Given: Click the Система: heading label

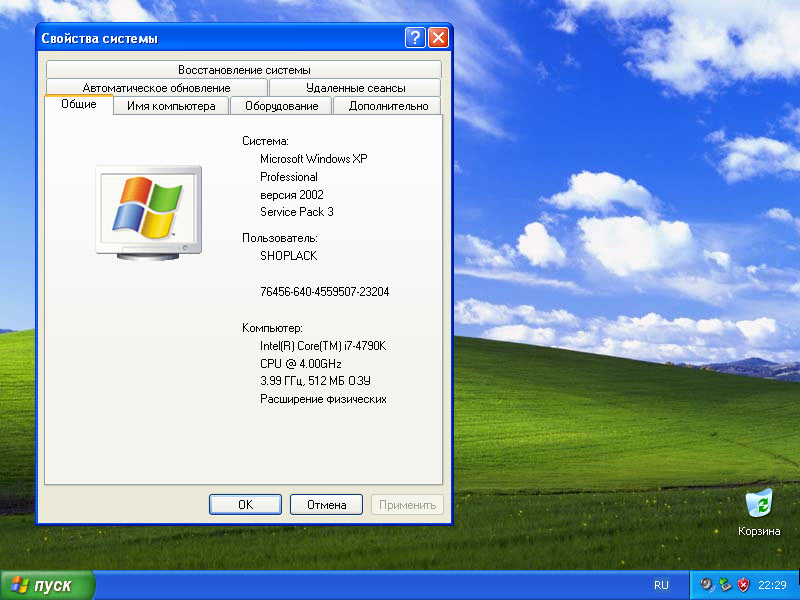Looking at the screenshot, I should click(265, 141).
